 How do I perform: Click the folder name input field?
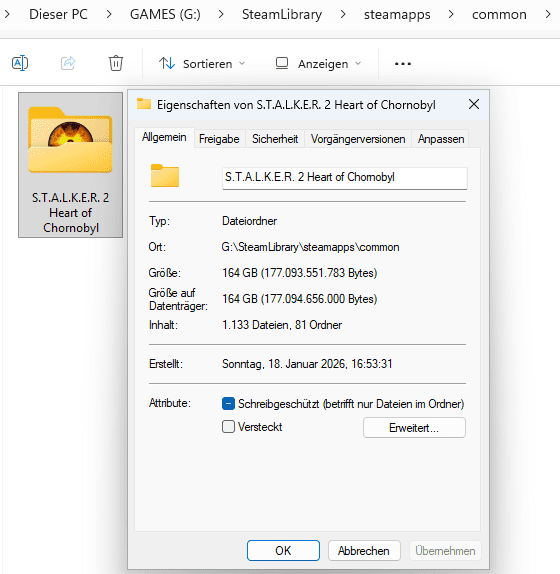pos(345,178)
